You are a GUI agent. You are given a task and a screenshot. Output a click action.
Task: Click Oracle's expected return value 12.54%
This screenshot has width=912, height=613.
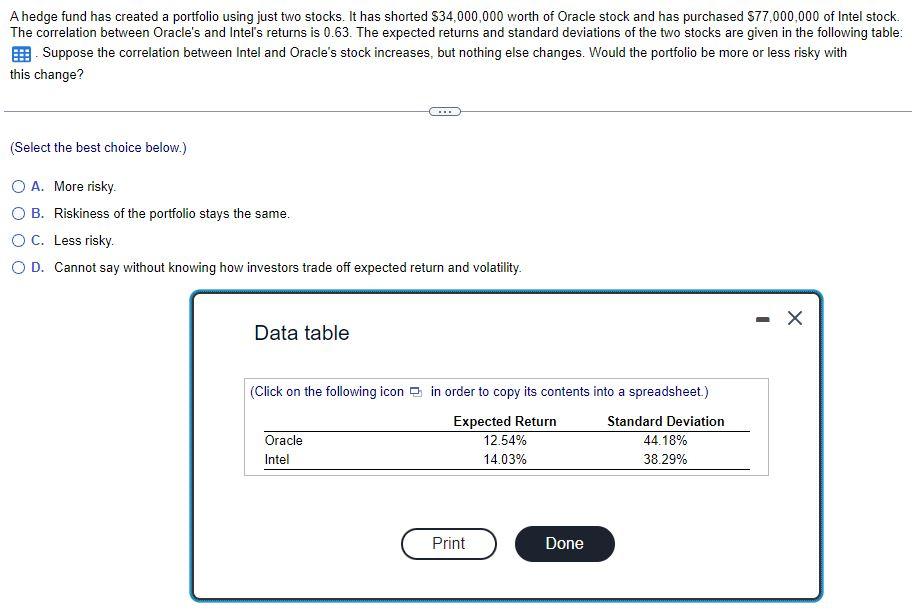[x=504, y=440]
